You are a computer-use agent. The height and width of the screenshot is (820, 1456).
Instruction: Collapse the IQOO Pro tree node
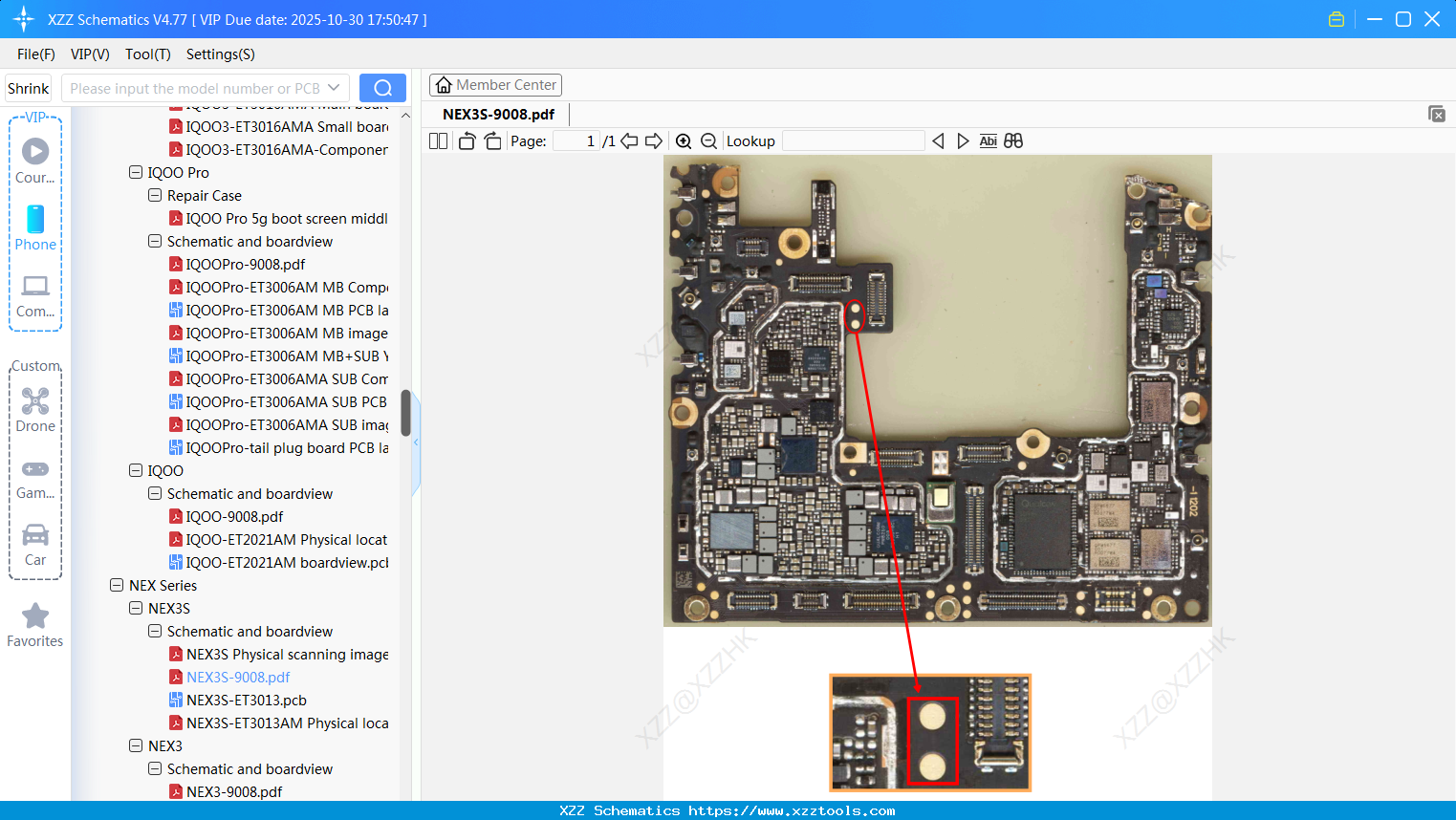coord(136,173)
